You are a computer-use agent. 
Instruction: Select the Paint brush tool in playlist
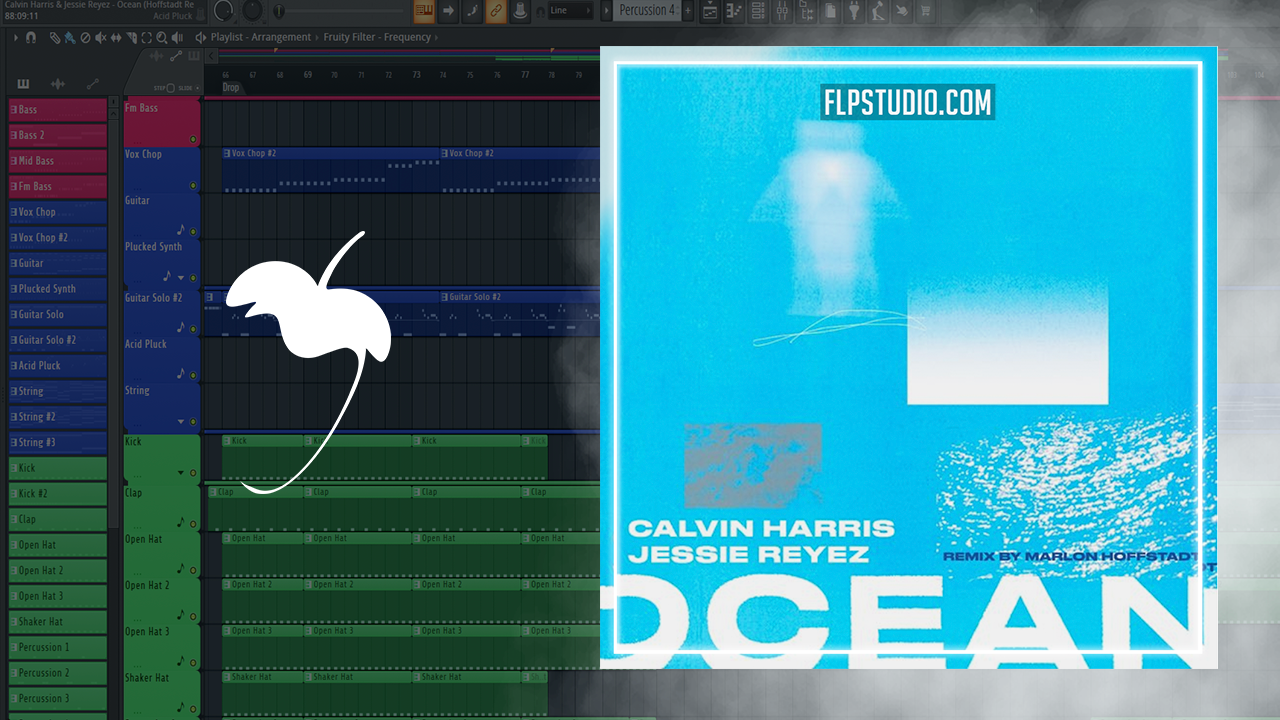tap(69, 38)
